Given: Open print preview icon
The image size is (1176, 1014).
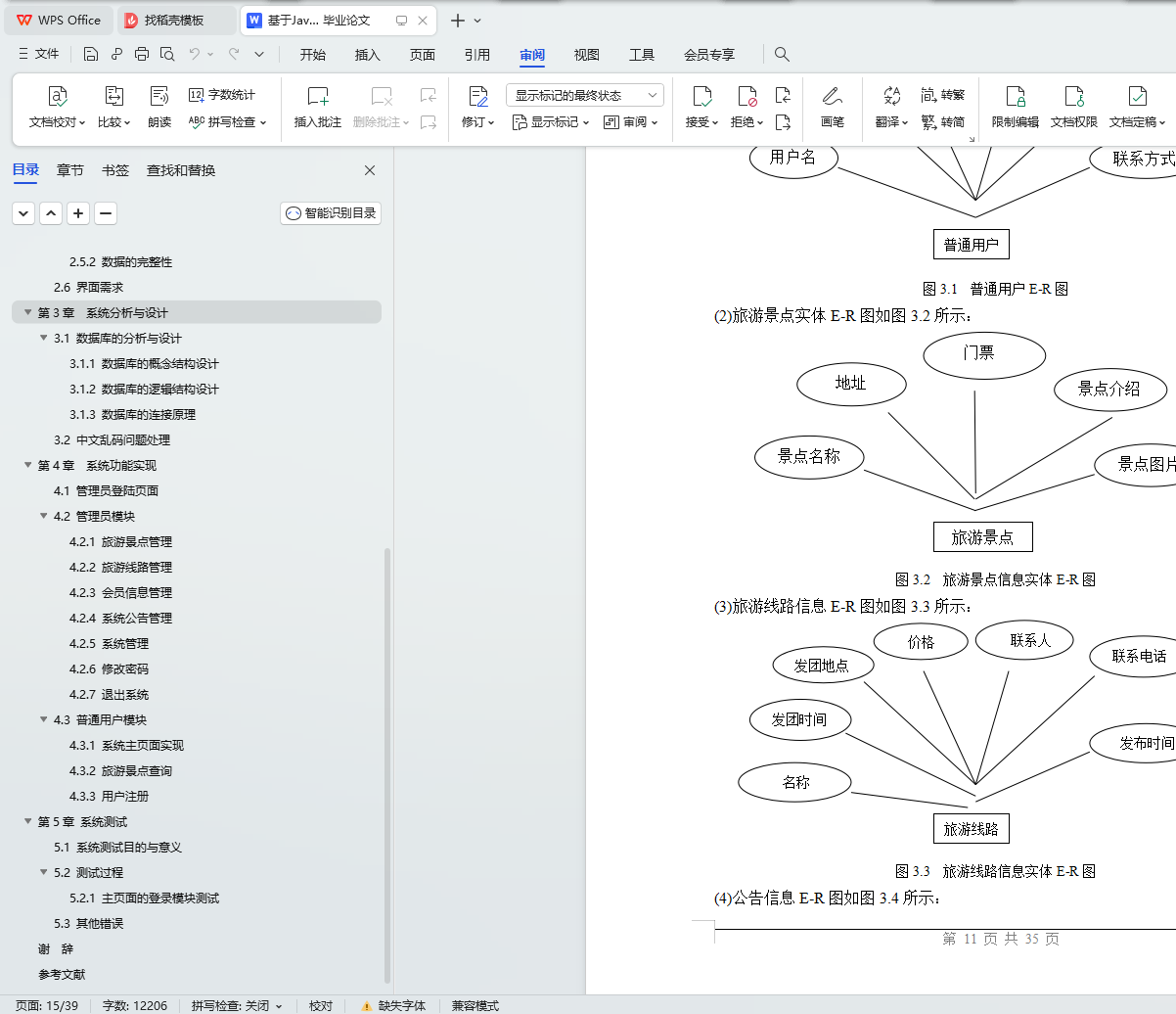Looking at the screenshot, I should pos(167,54).
